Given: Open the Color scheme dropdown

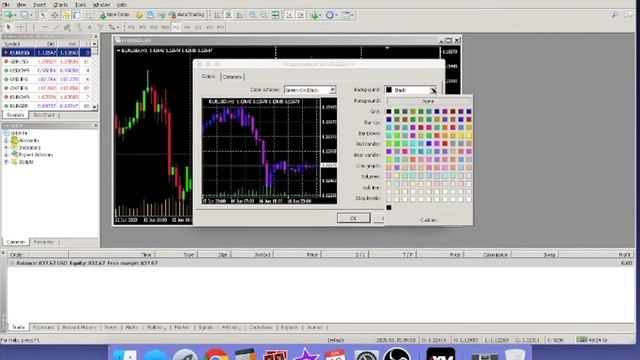Looking at the screenshot, I should tap(310, 90).
